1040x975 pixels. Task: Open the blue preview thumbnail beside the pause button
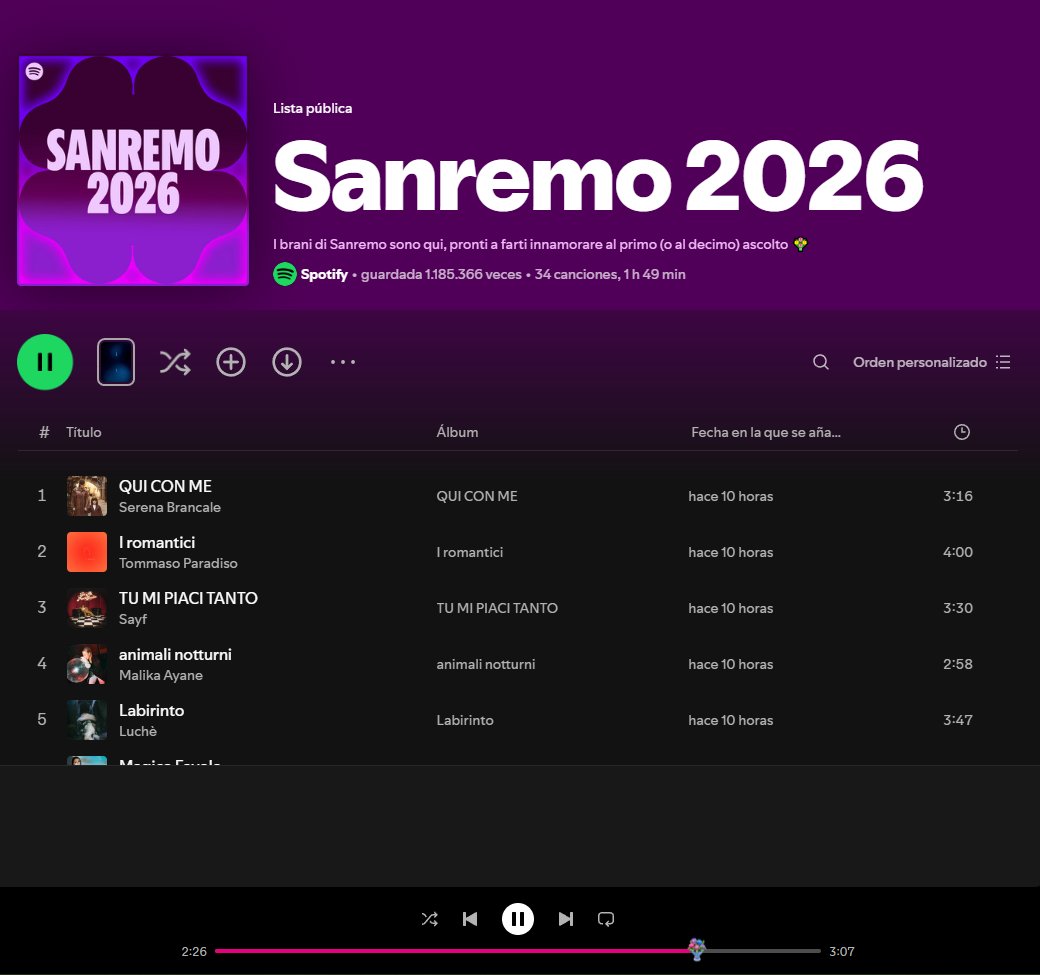pos(116,362)
